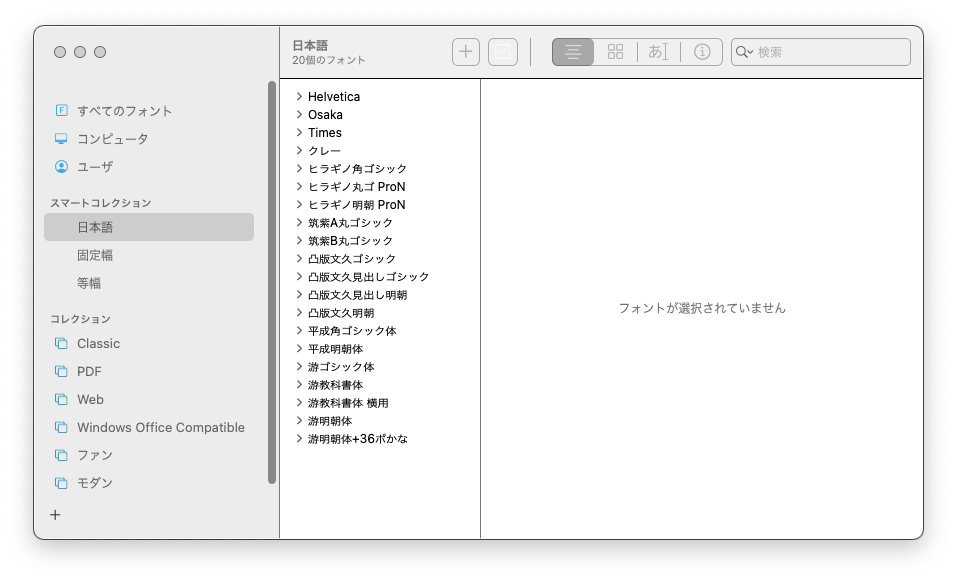This screenshot has height=581, width=957.
Task: Select 游教科書体 横用 font row
Action: tap(381, 403)
